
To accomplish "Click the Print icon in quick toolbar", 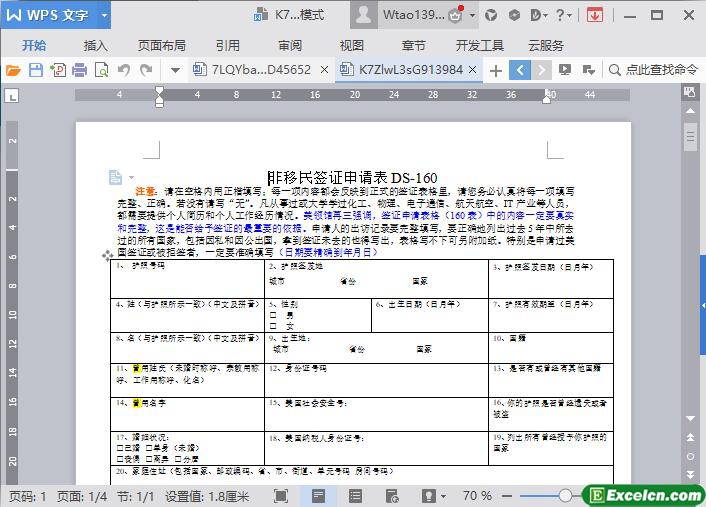I will (79, 70).
